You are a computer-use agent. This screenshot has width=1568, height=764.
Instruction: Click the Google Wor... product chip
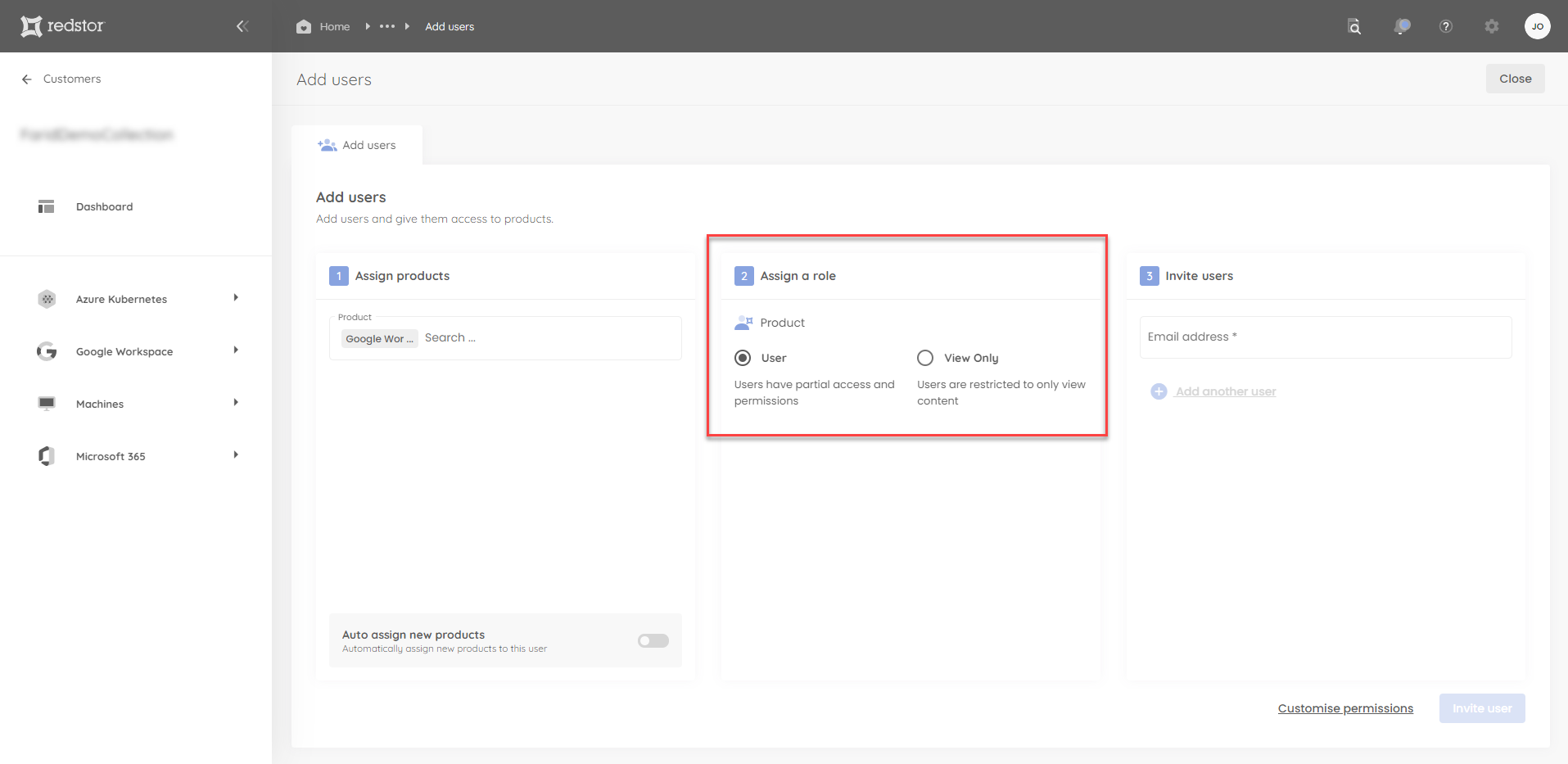point(379,338)
